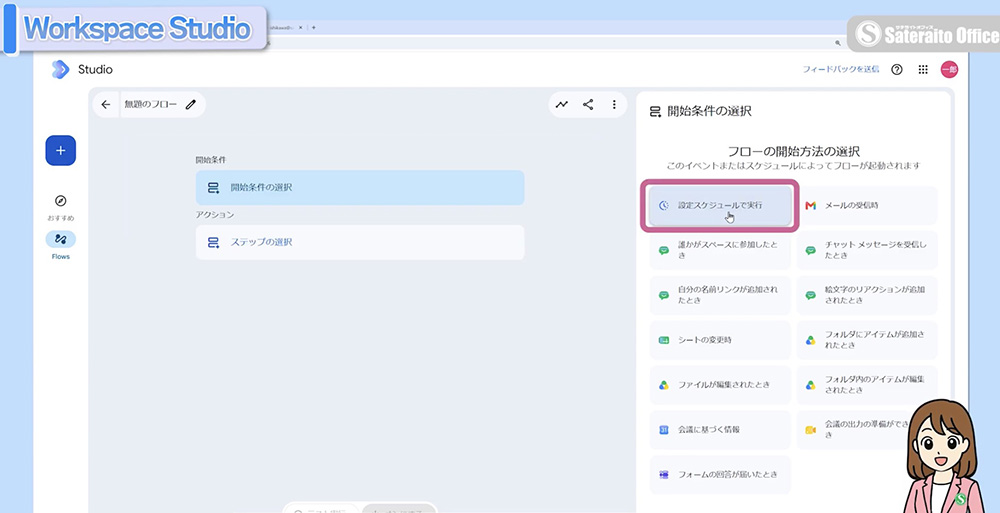
Task: Open the user account avatar
Action: click(x=949, y=70)
